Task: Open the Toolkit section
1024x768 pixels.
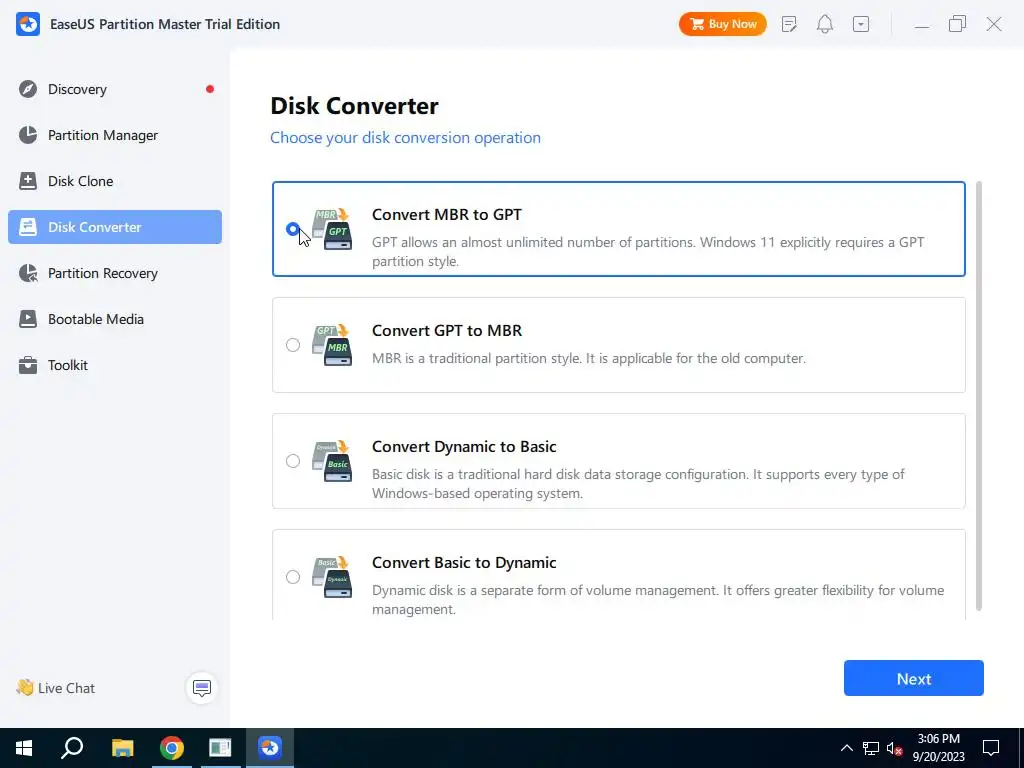Action: (115, 365)
